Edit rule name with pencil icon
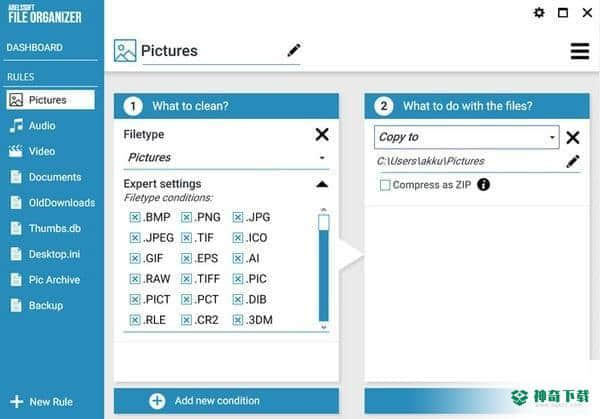600x419 pixels. click(293, 50)
